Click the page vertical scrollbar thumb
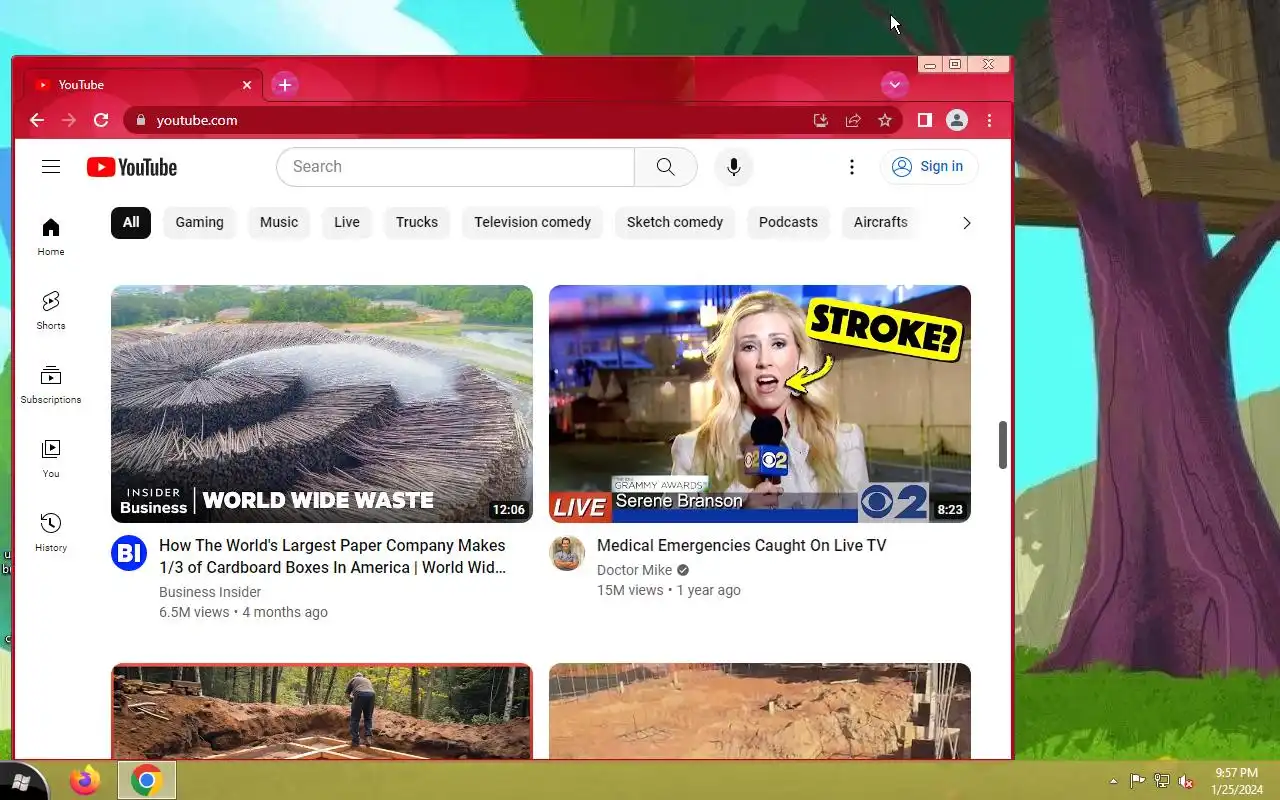This screenshot has height=800, width=1280. click(x=1002, y=445)
